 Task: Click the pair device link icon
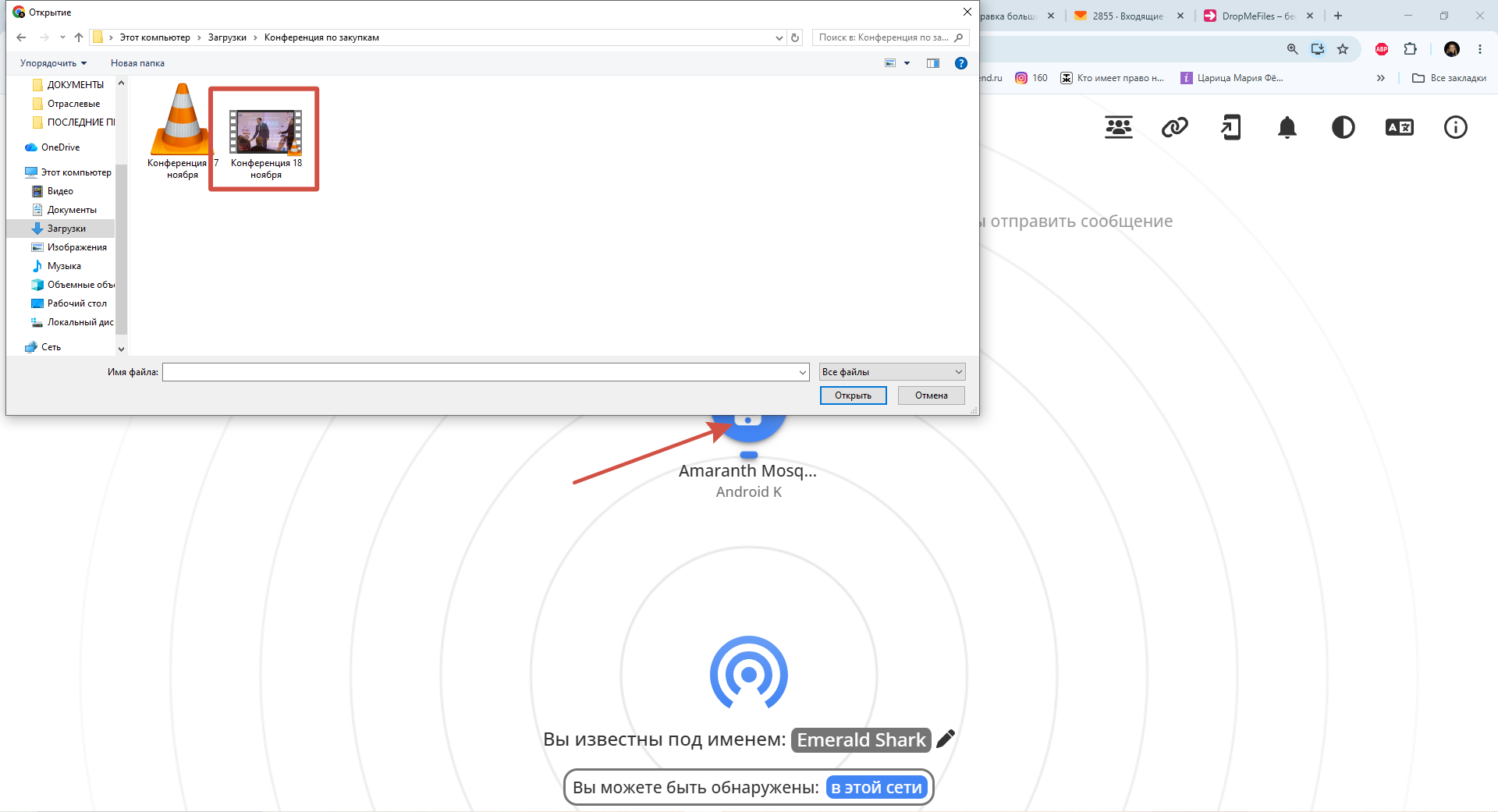(x=1175, y=127)
